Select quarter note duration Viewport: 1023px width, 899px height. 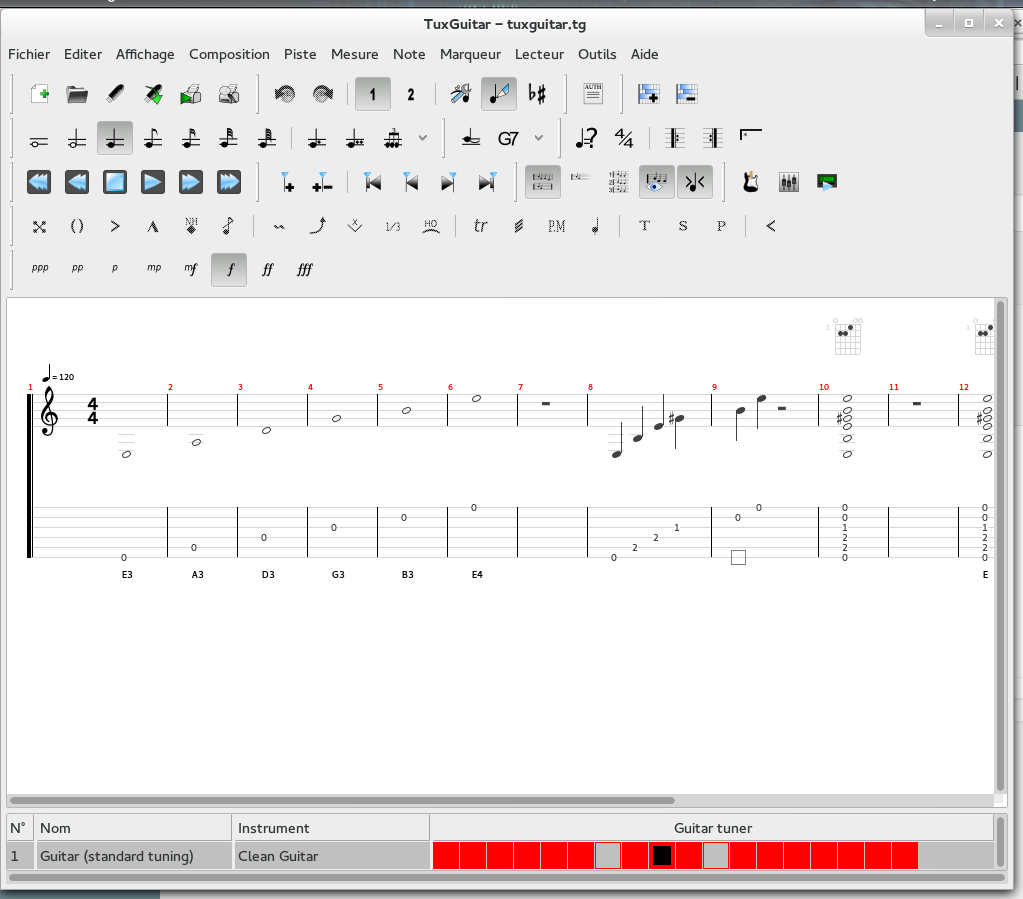(115, 138)
